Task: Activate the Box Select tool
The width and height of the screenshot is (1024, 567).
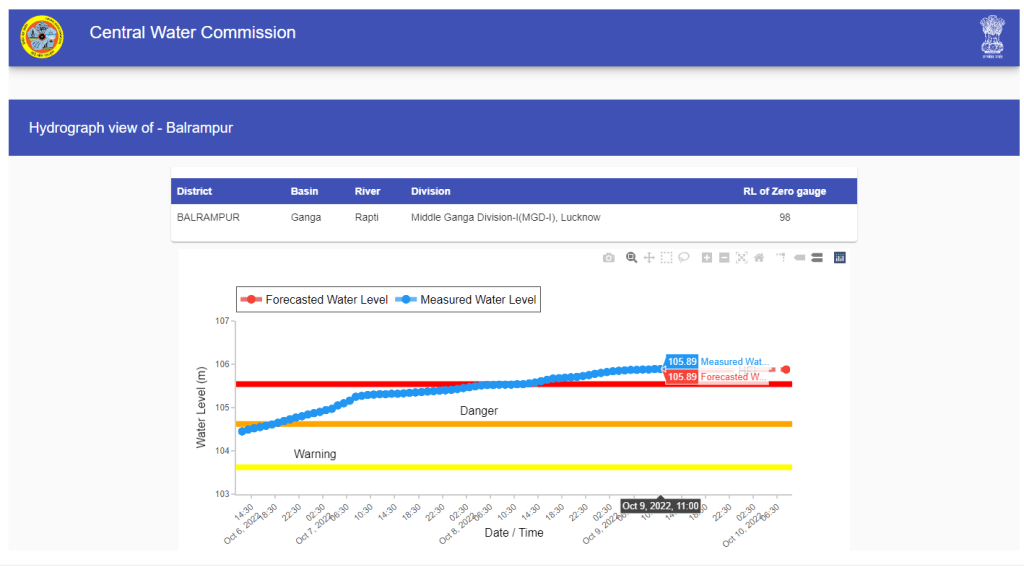Action: (666, 258)
